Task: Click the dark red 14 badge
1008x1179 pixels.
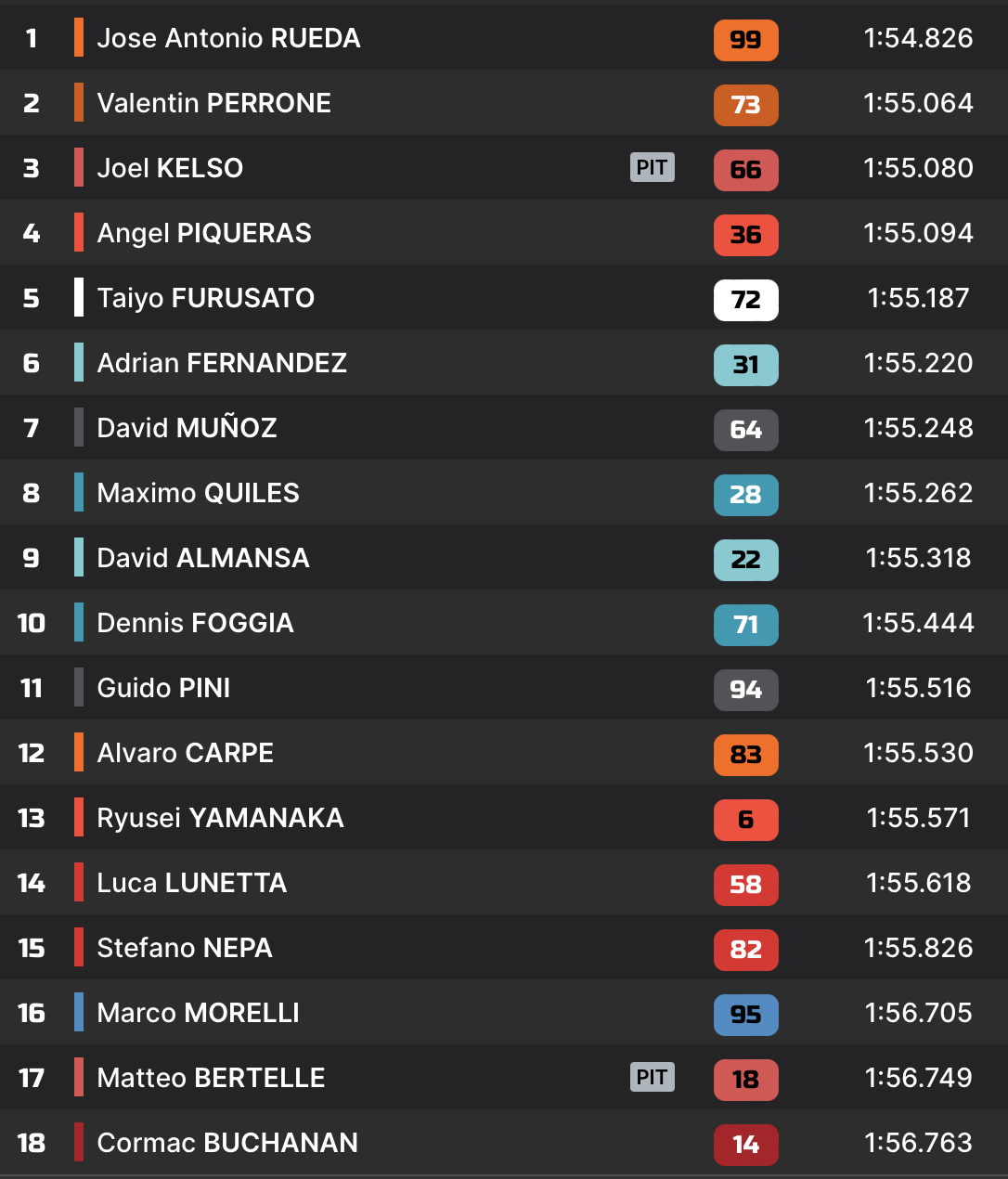Action: point(745,1145)
